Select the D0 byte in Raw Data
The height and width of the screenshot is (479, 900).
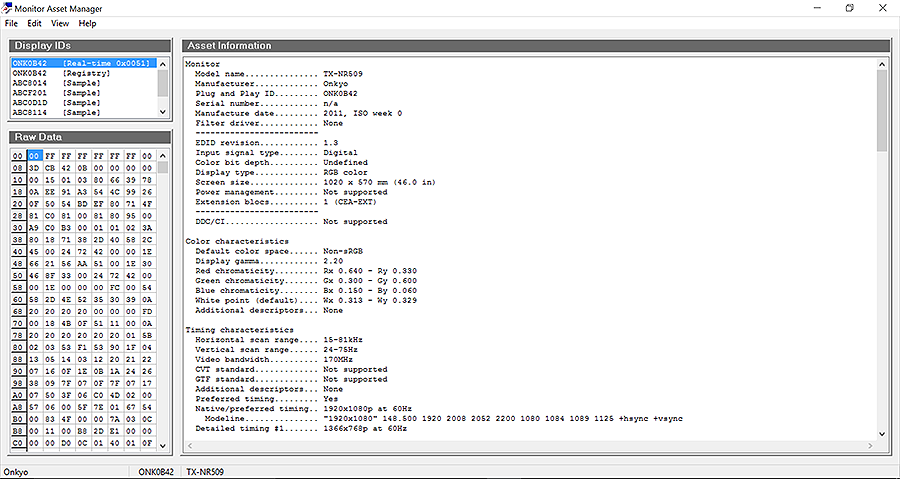67,443
